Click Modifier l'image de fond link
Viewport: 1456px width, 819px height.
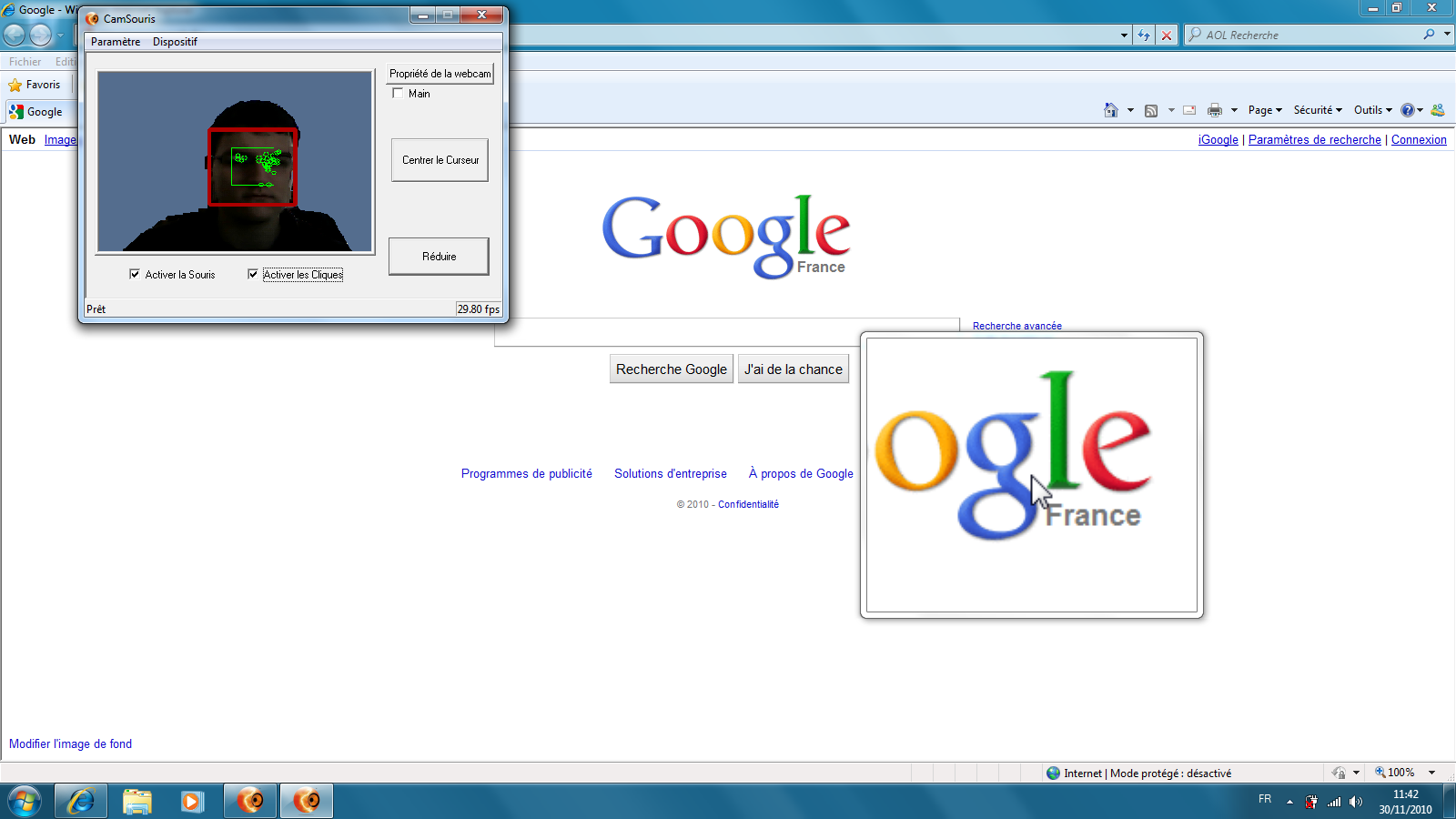(70, 743)
